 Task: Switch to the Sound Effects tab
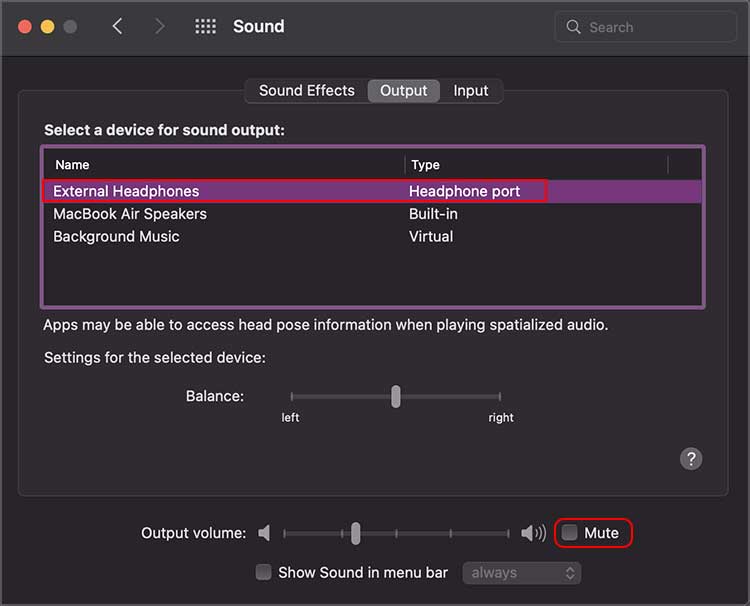pyautogui.click(x=306, y=91)
